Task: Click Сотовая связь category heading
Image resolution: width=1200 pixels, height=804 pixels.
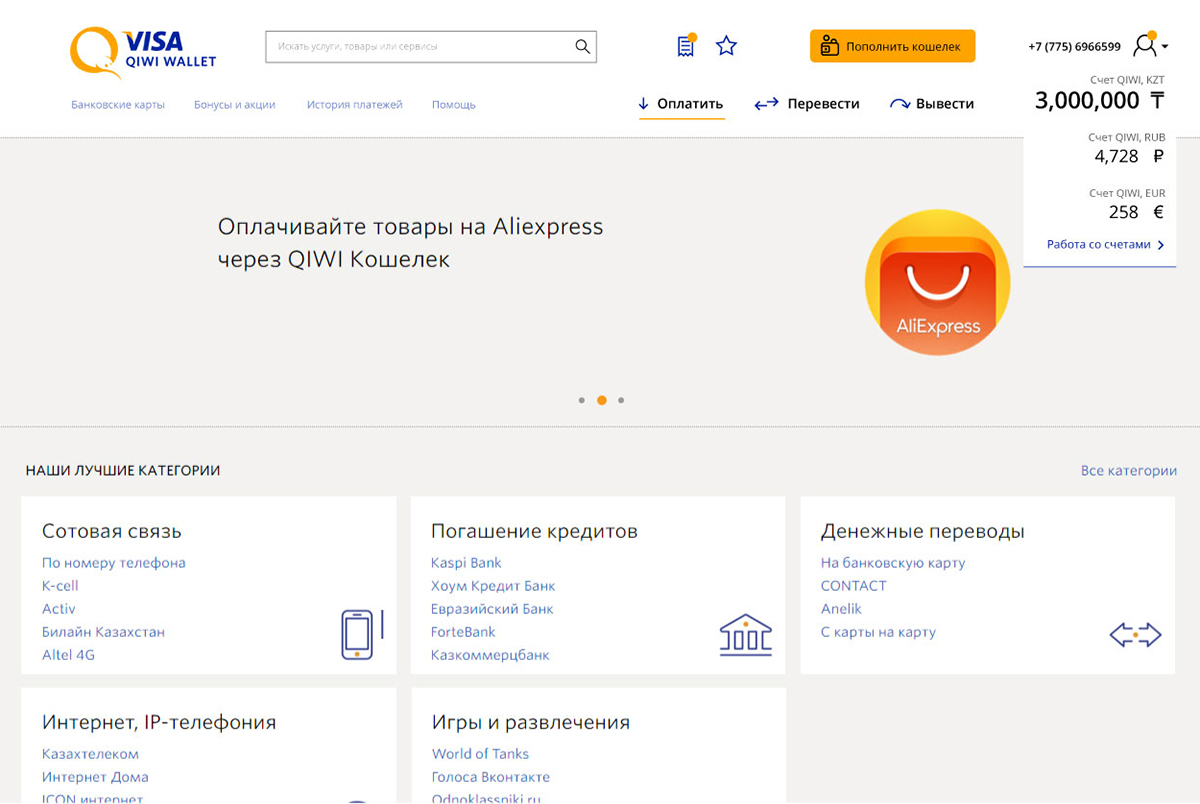Action: [x=112, y=531]
